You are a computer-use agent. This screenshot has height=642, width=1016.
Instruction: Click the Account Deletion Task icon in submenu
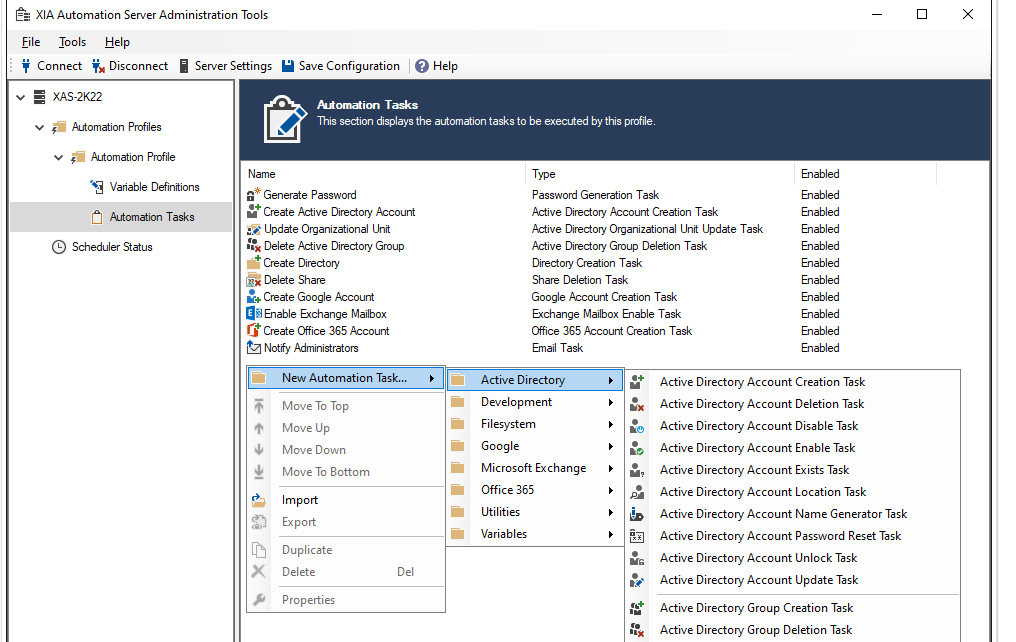point(637,404)
